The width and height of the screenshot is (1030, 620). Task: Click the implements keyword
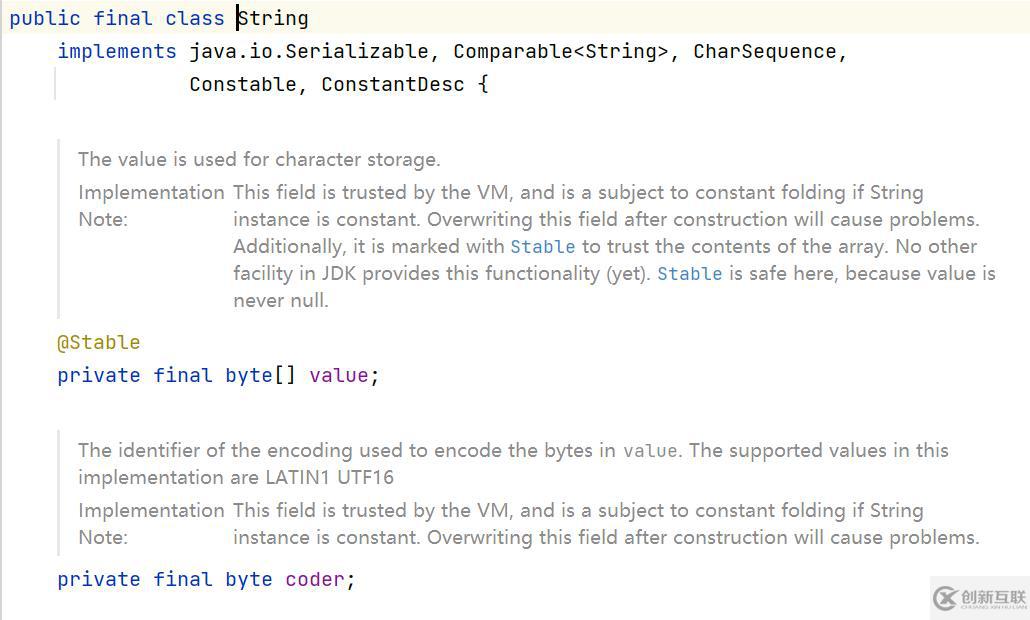(x=116, y=52)
